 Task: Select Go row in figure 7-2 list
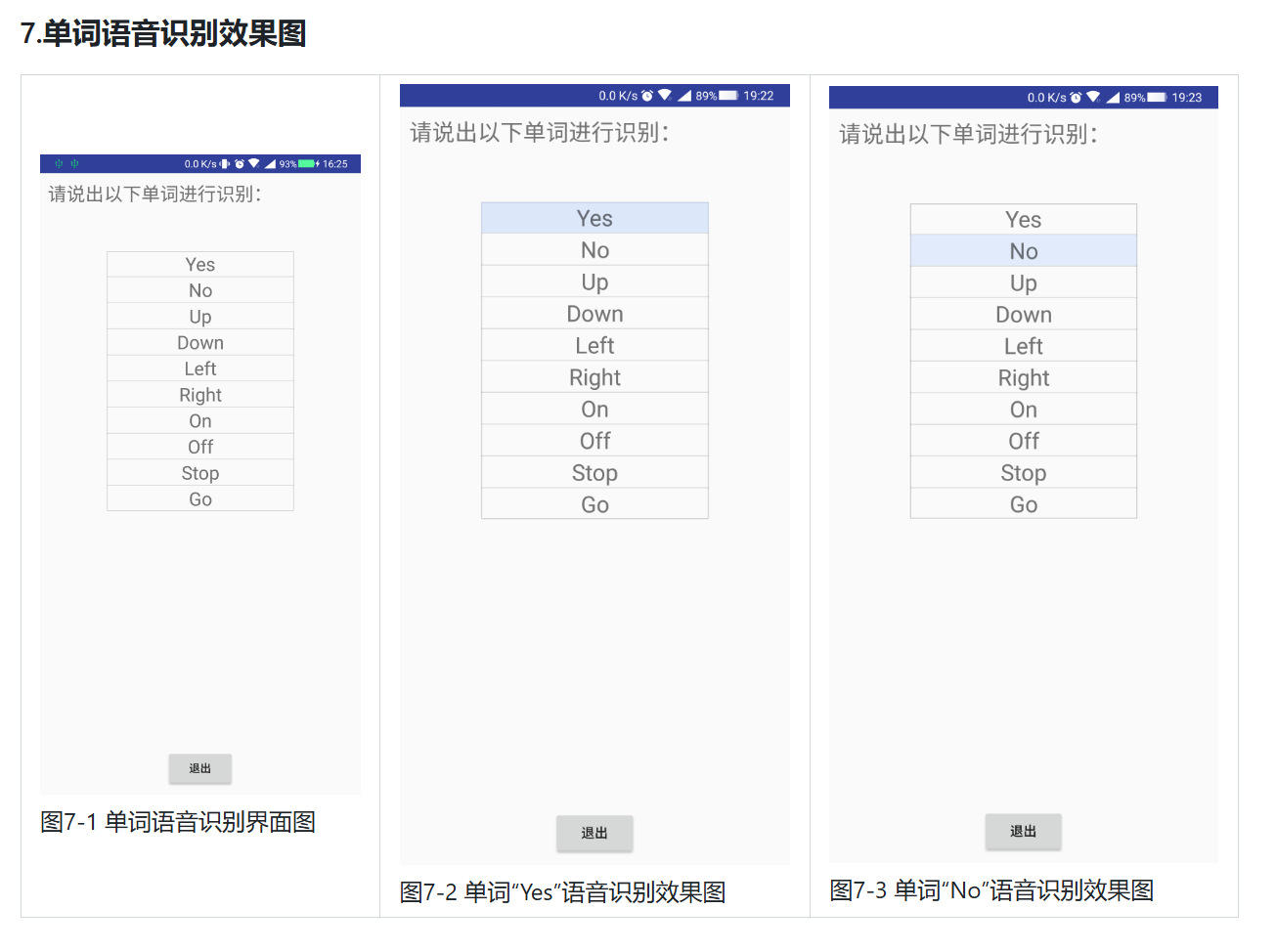click(x=594, y=504)
